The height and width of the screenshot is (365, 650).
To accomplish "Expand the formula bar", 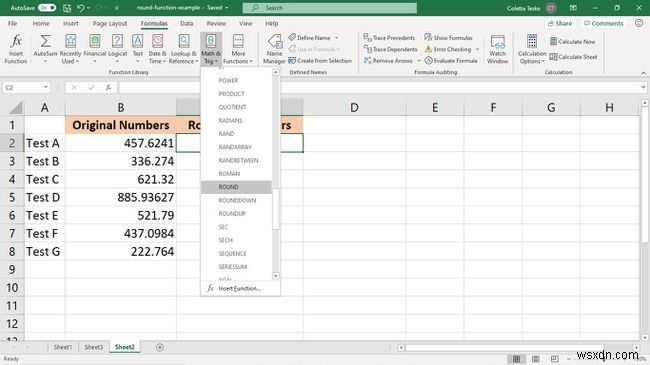I will tap(643, 88).
